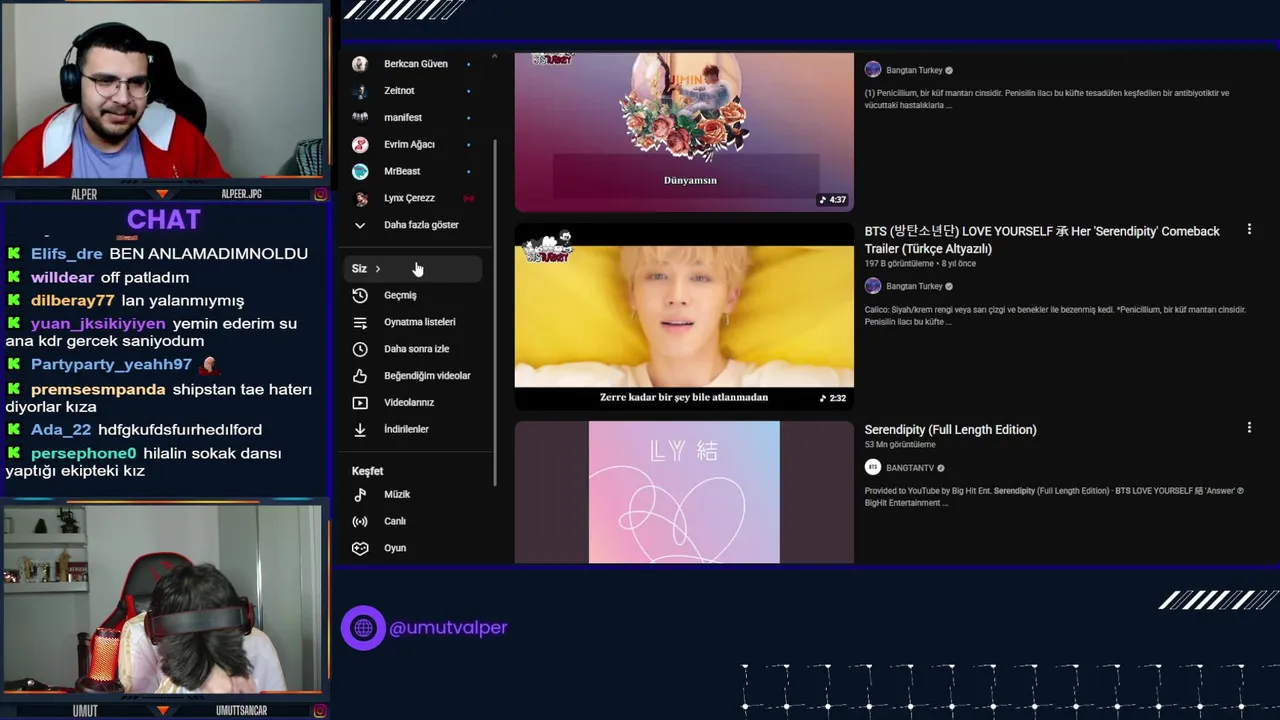
Task: Open Dünyamsın video thumbnail
Action: pos(684,131)
